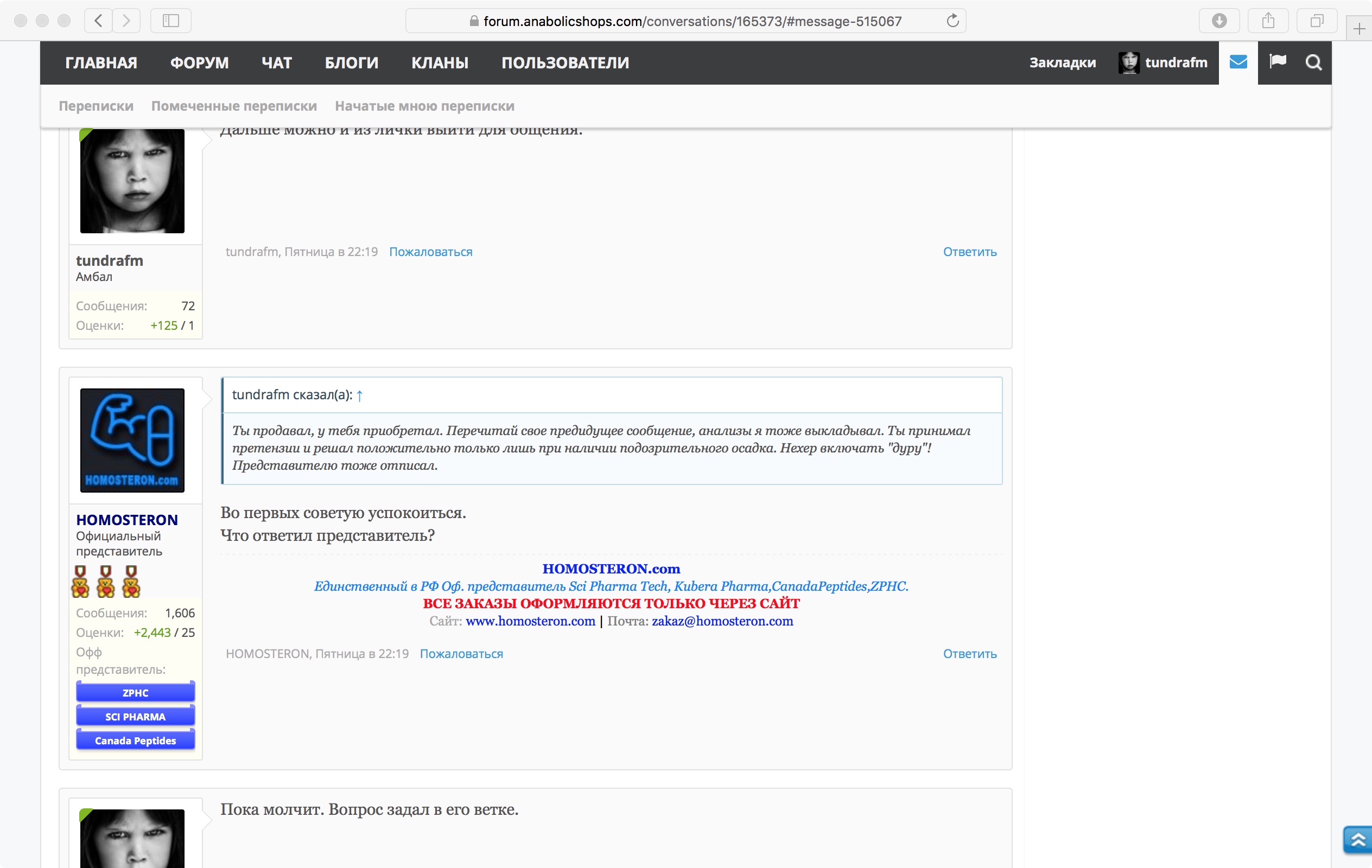This screenshot has height=868, width=1372.
Task: Switch to Начатые мною переписки tab
Action: click(x=424, y=106)
